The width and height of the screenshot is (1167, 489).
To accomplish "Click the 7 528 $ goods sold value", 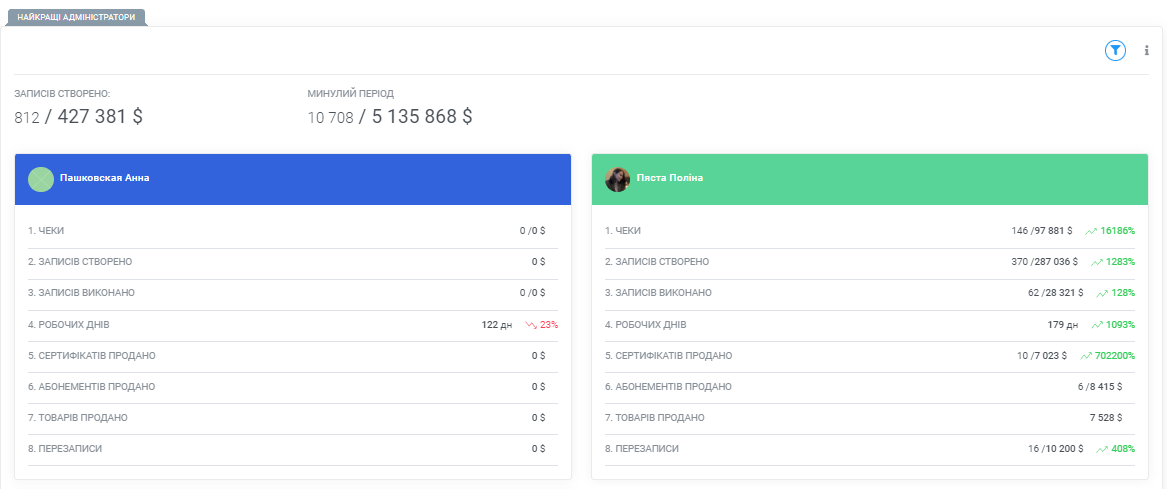I will (x=1106, y=418).
